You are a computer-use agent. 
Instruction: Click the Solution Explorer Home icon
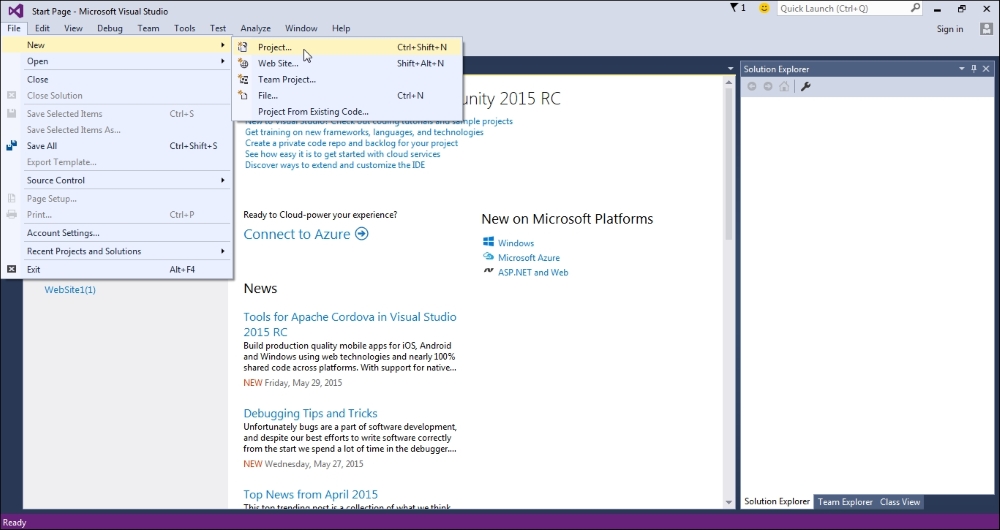click(x=784, y=86)
